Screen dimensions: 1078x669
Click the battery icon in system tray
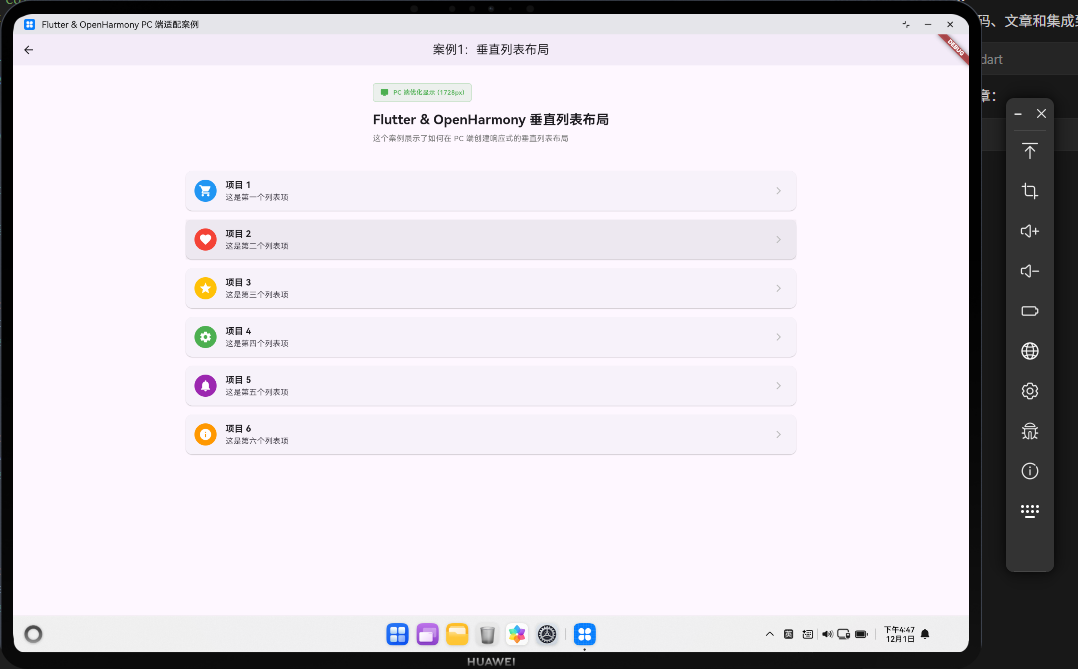861,634
